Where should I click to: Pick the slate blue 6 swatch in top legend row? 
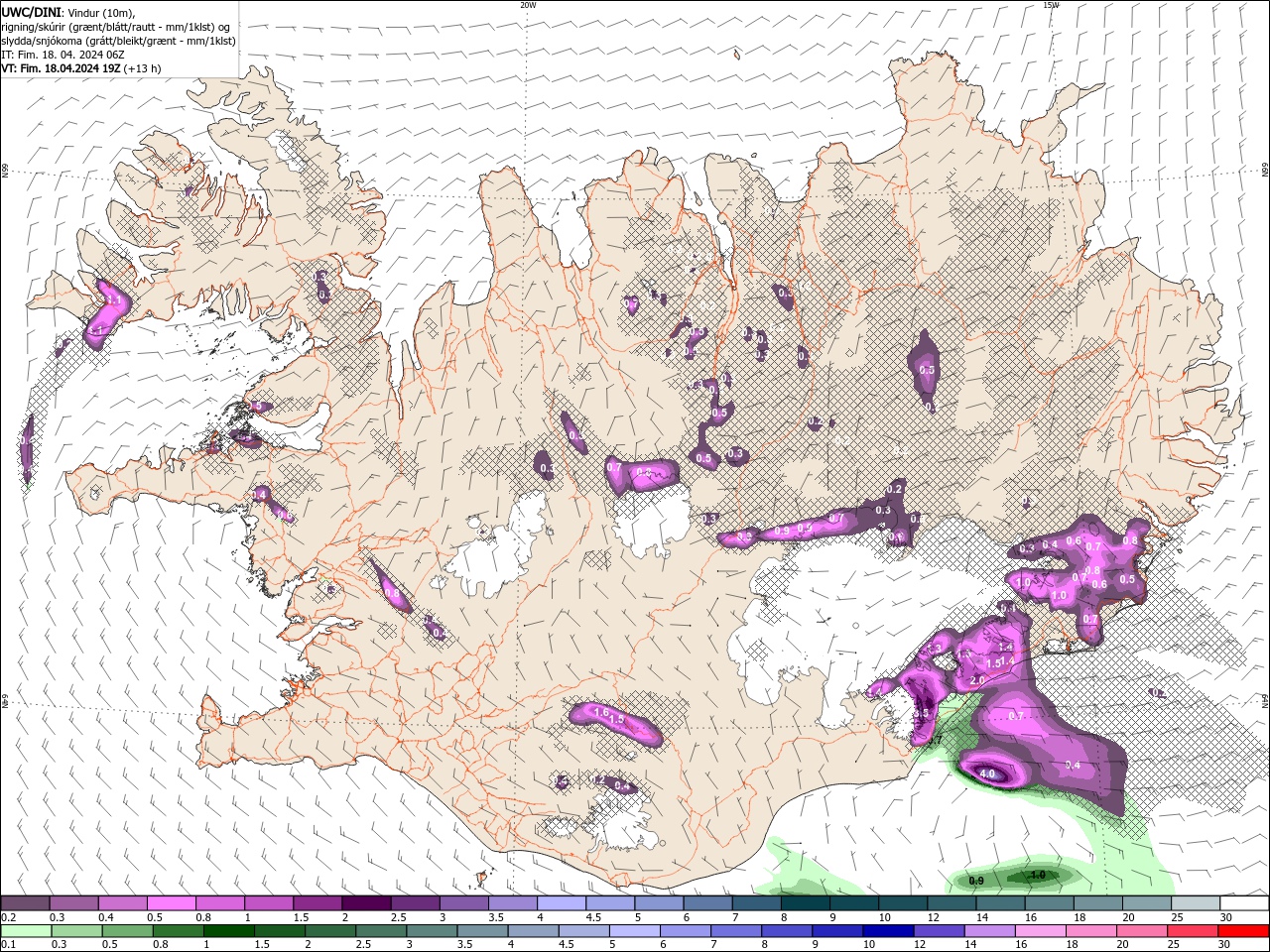[x=708, y=903]
